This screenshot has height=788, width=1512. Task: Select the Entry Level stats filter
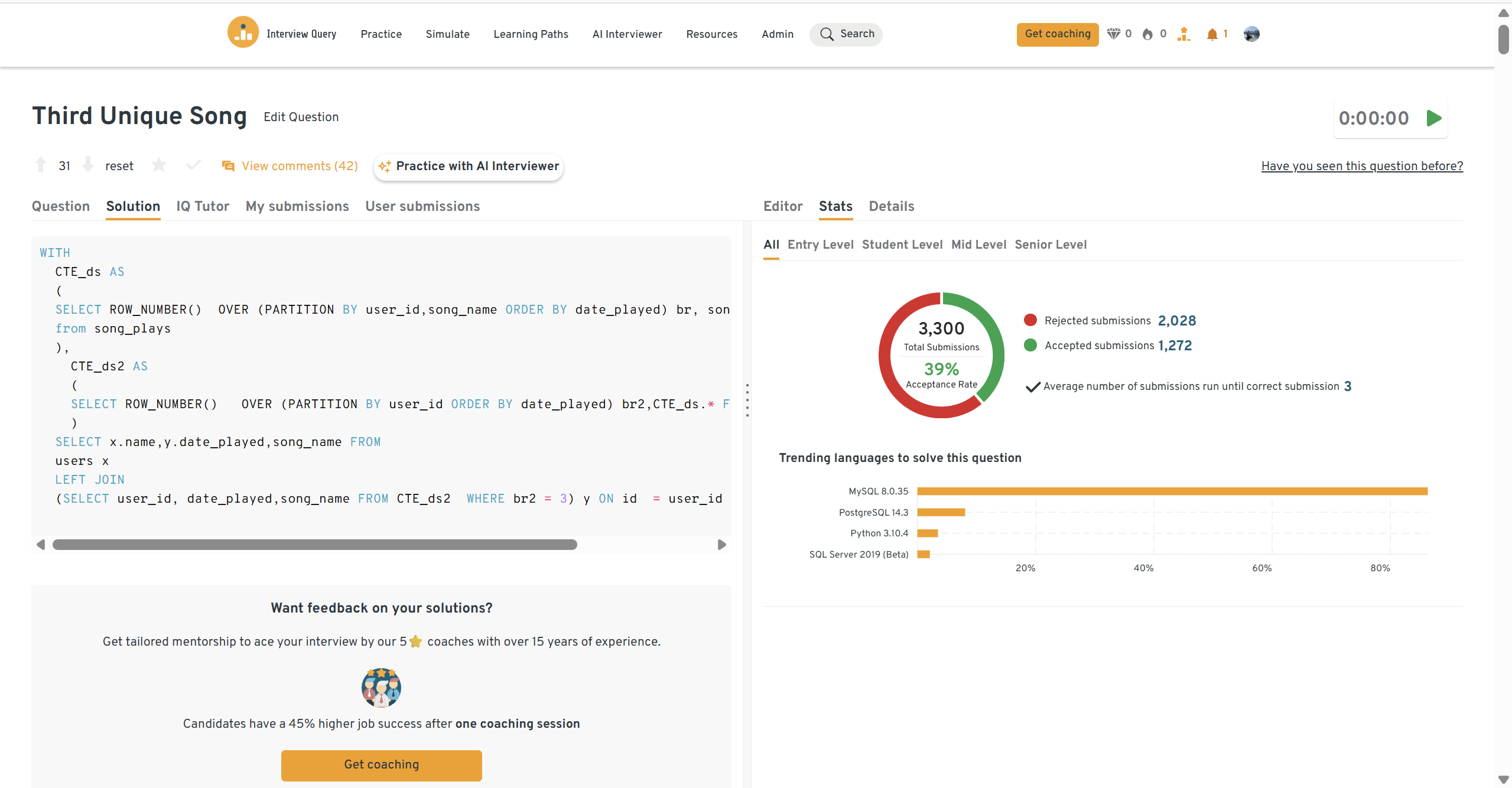click(820, 245)
